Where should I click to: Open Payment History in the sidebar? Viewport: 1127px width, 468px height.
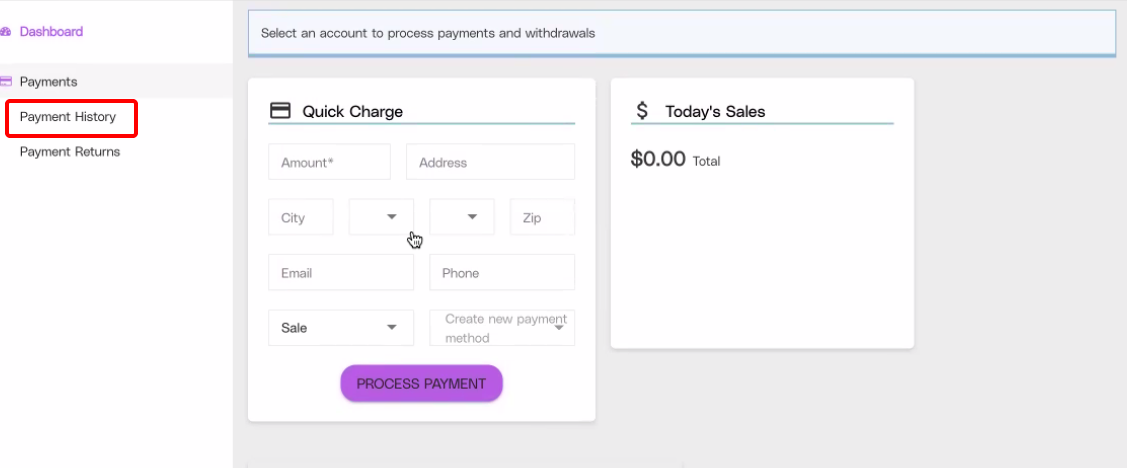point(68,117)
